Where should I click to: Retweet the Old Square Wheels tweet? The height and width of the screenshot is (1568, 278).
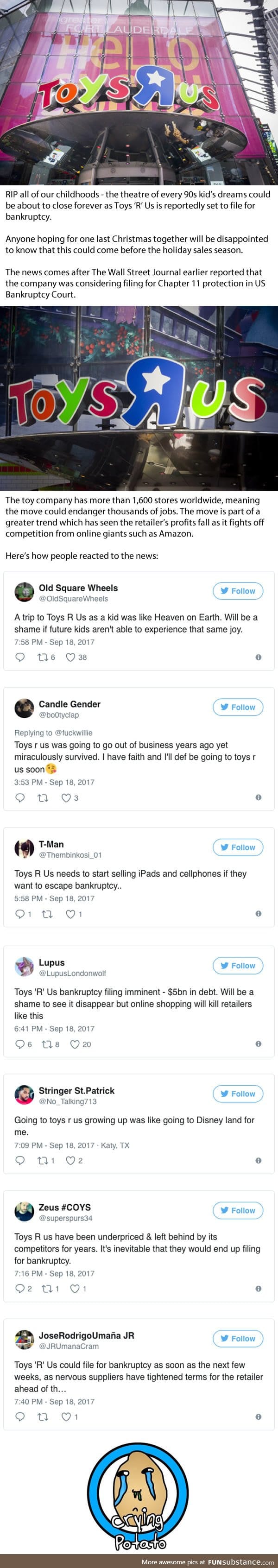click(43, 658)
